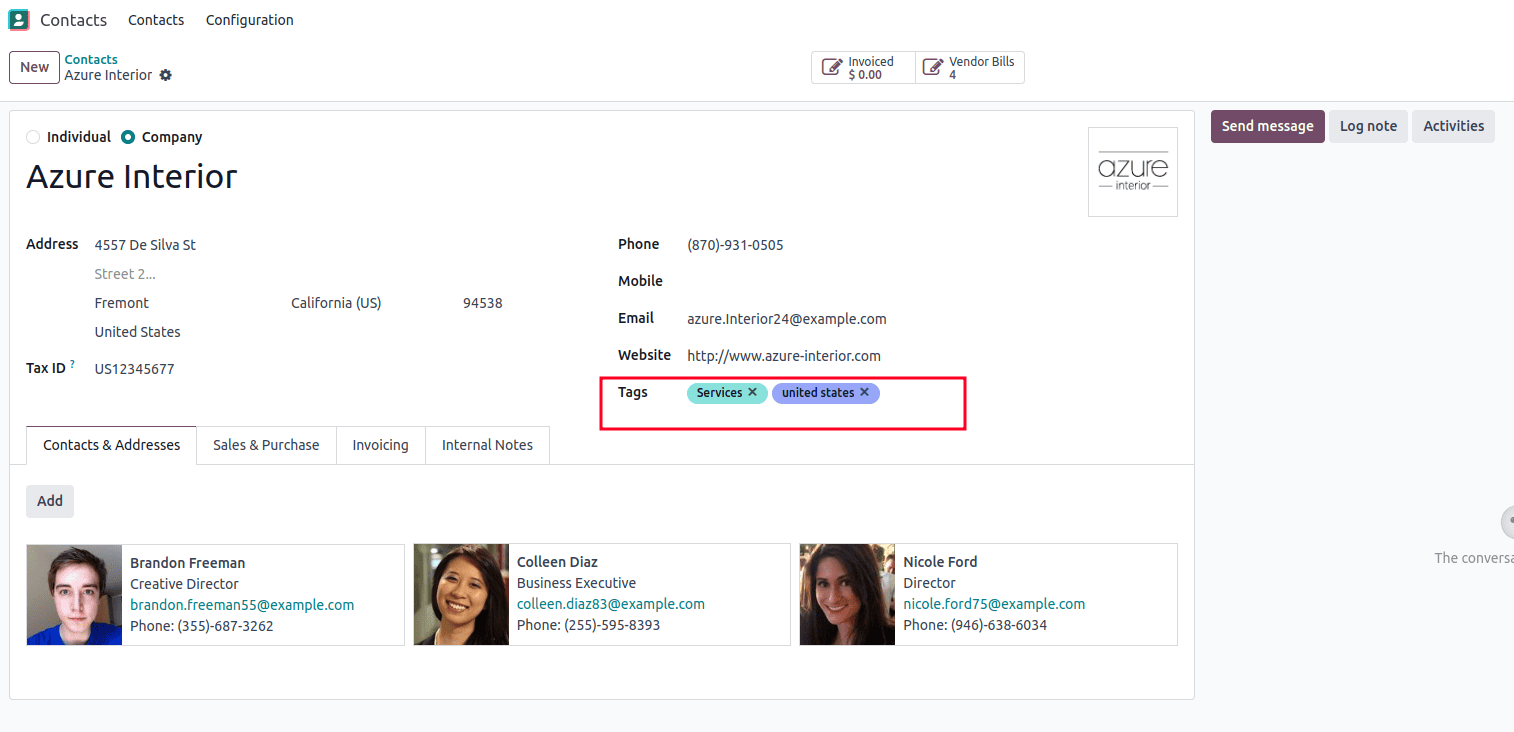Switch to the Internal Notes tab
This screenshot has width=1514, height=732.
[x=487, y=445]
